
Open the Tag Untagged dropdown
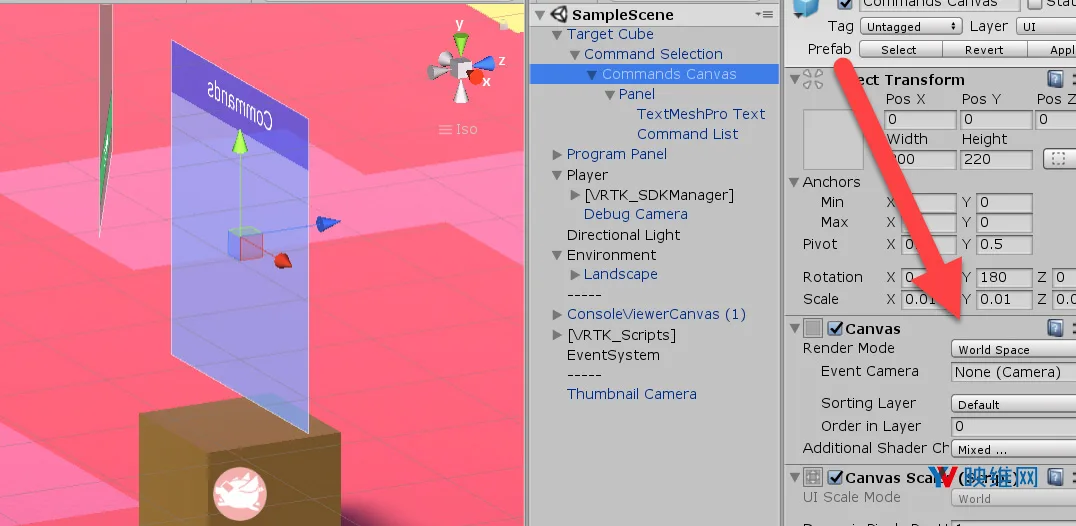click(x=911, y=27)
